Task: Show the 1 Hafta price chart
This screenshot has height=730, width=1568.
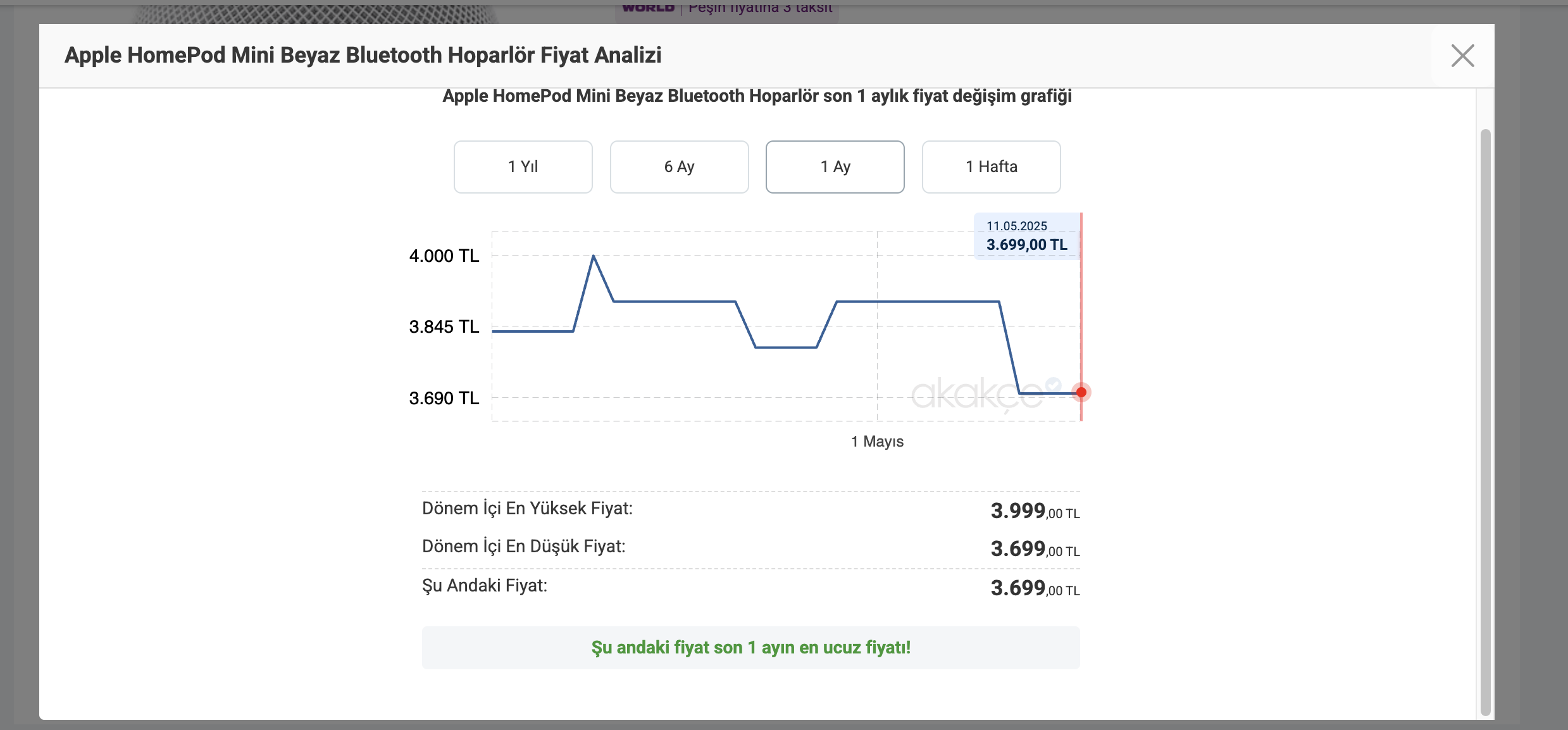Action: click(992, 167)
